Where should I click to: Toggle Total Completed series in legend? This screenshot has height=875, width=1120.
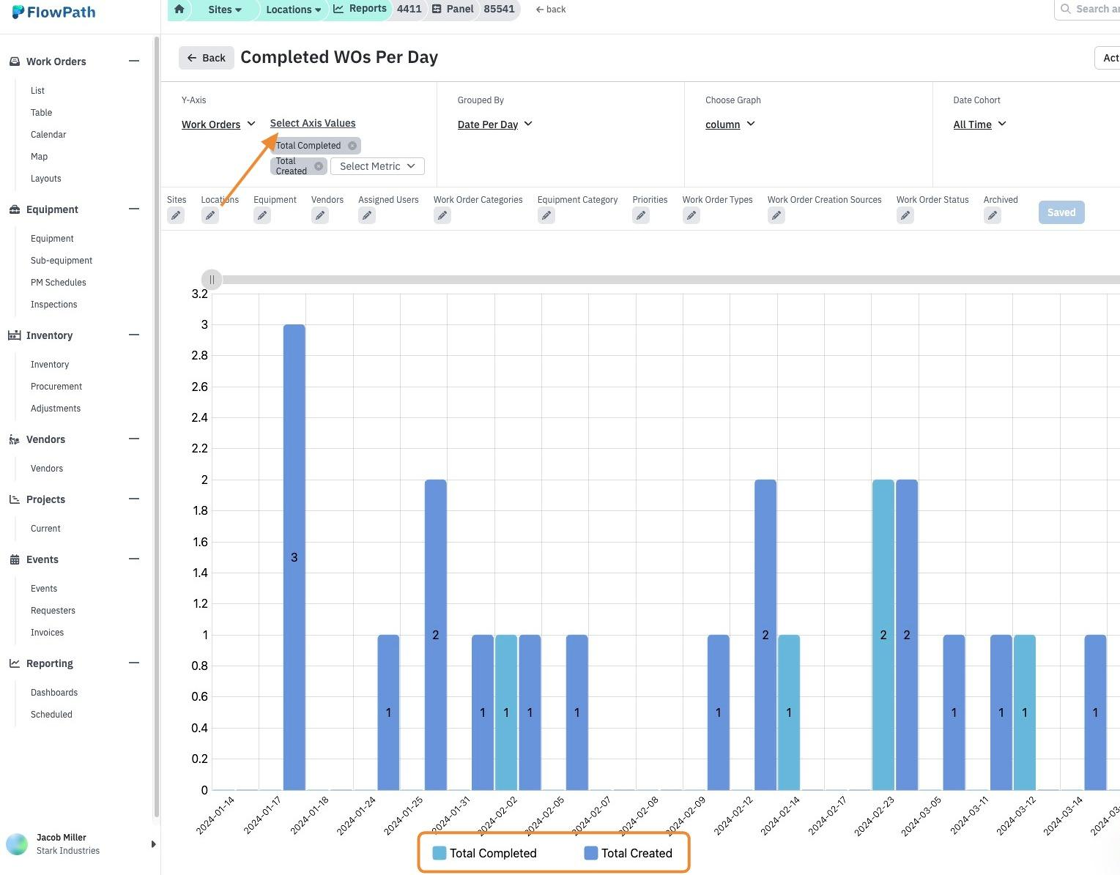click(485, 853)
